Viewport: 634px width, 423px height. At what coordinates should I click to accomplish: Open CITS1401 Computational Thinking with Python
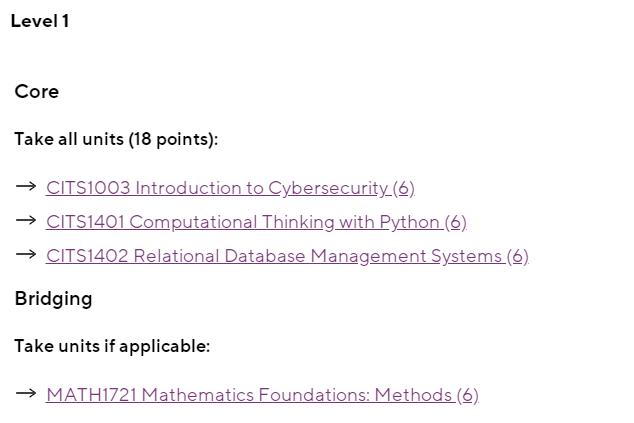(x=256, y=222)
